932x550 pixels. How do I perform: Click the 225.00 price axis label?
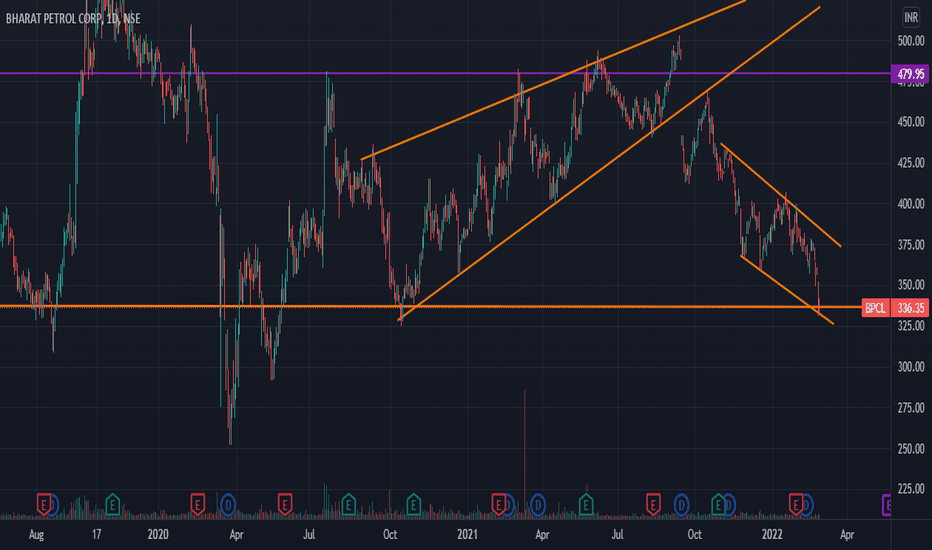click(911, 489)
